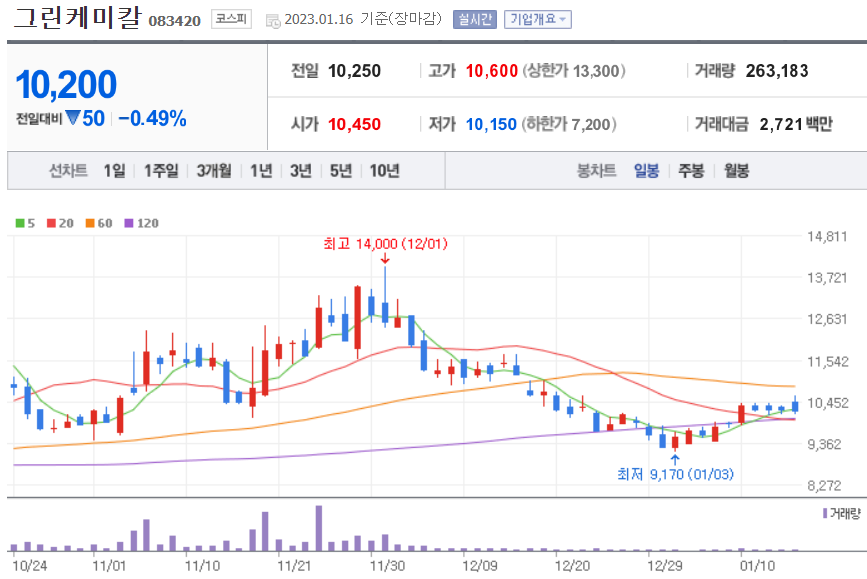Click the lower limit text 하한가 7,200
Viewport: 867px width, 579px height.
569,124
